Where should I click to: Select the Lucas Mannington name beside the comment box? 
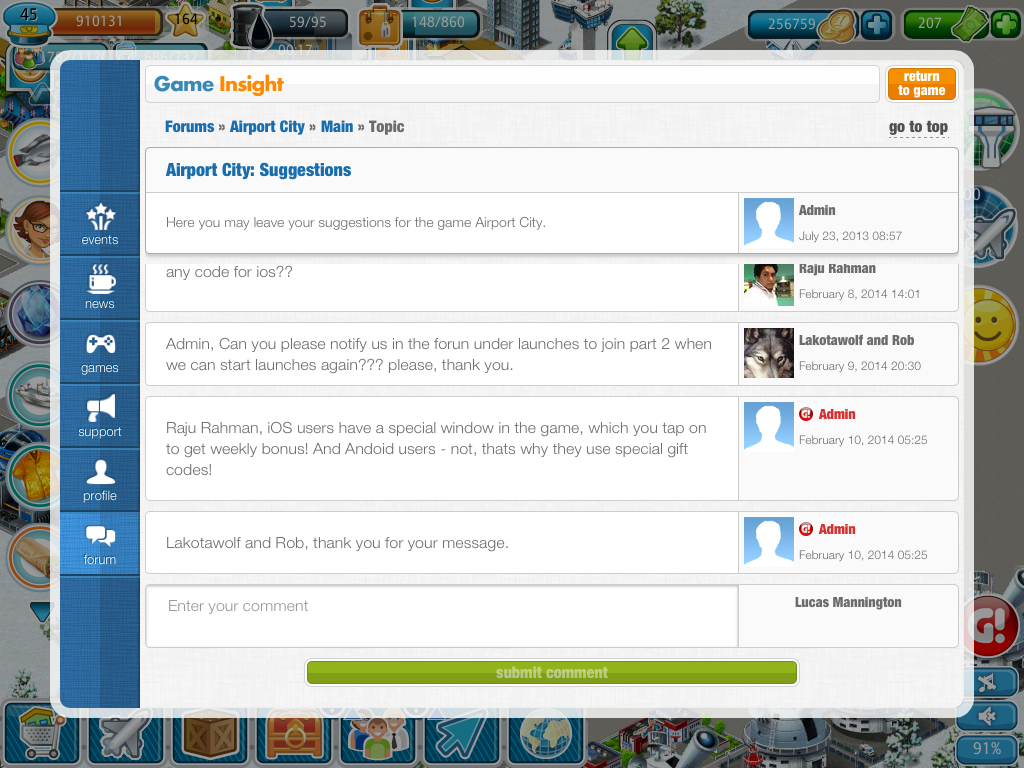(x=848, y=602)
